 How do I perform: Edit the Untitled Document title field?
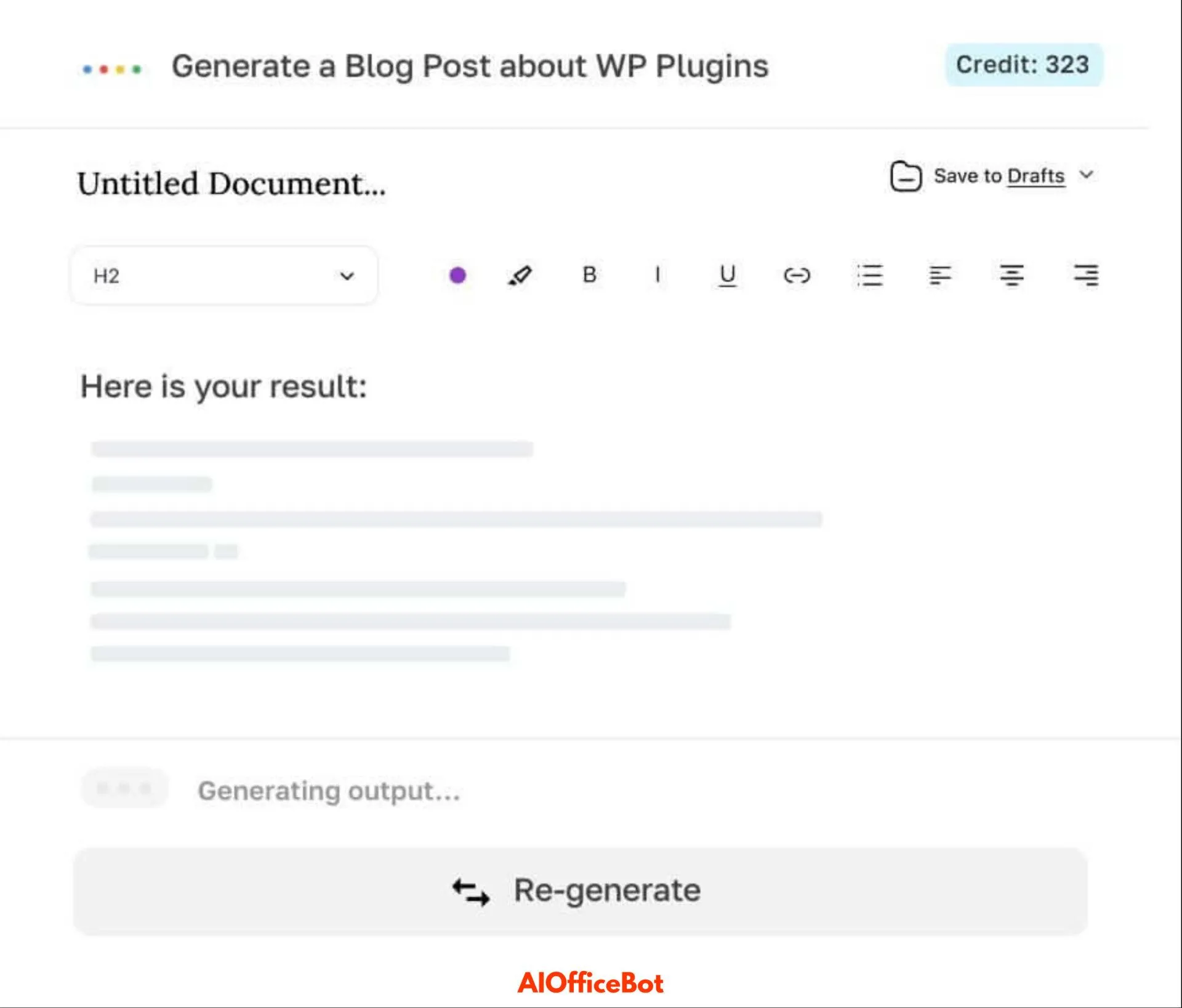click(231, 183)
